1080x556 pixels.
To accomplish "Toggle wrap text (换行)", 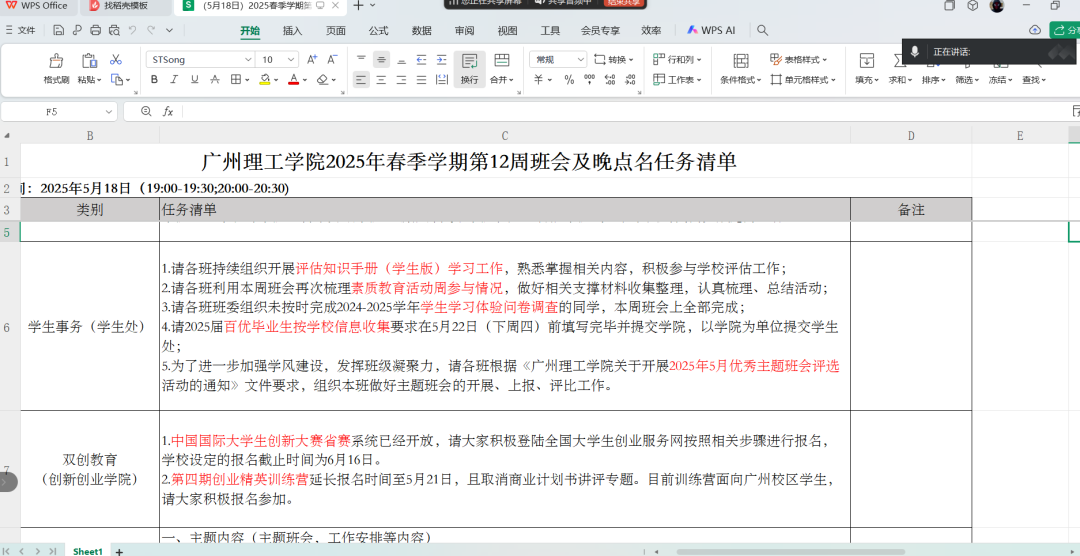I will pos(469,68).
